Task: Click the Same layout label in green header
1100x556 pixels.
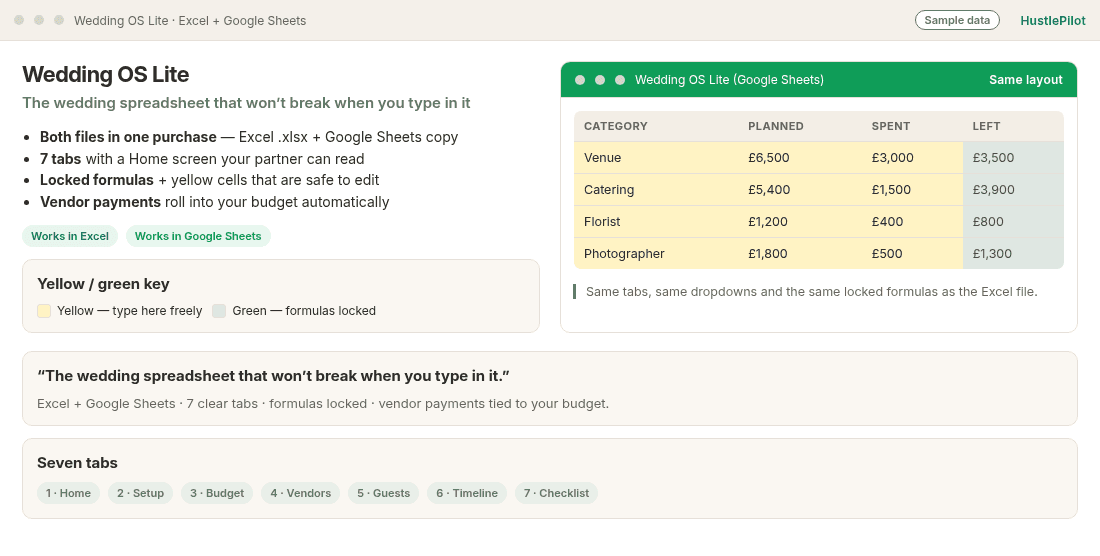Action: point(1026,80)
